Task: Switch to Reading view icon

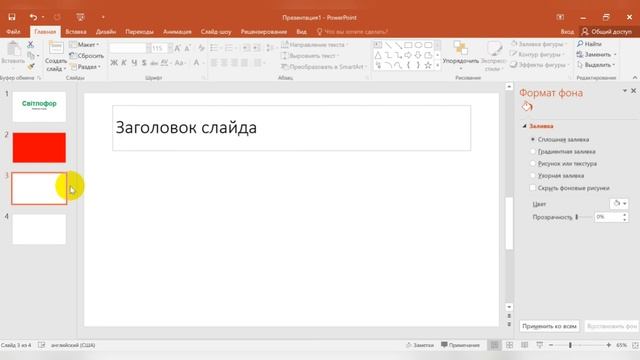Action: click(x=524, y=345)
